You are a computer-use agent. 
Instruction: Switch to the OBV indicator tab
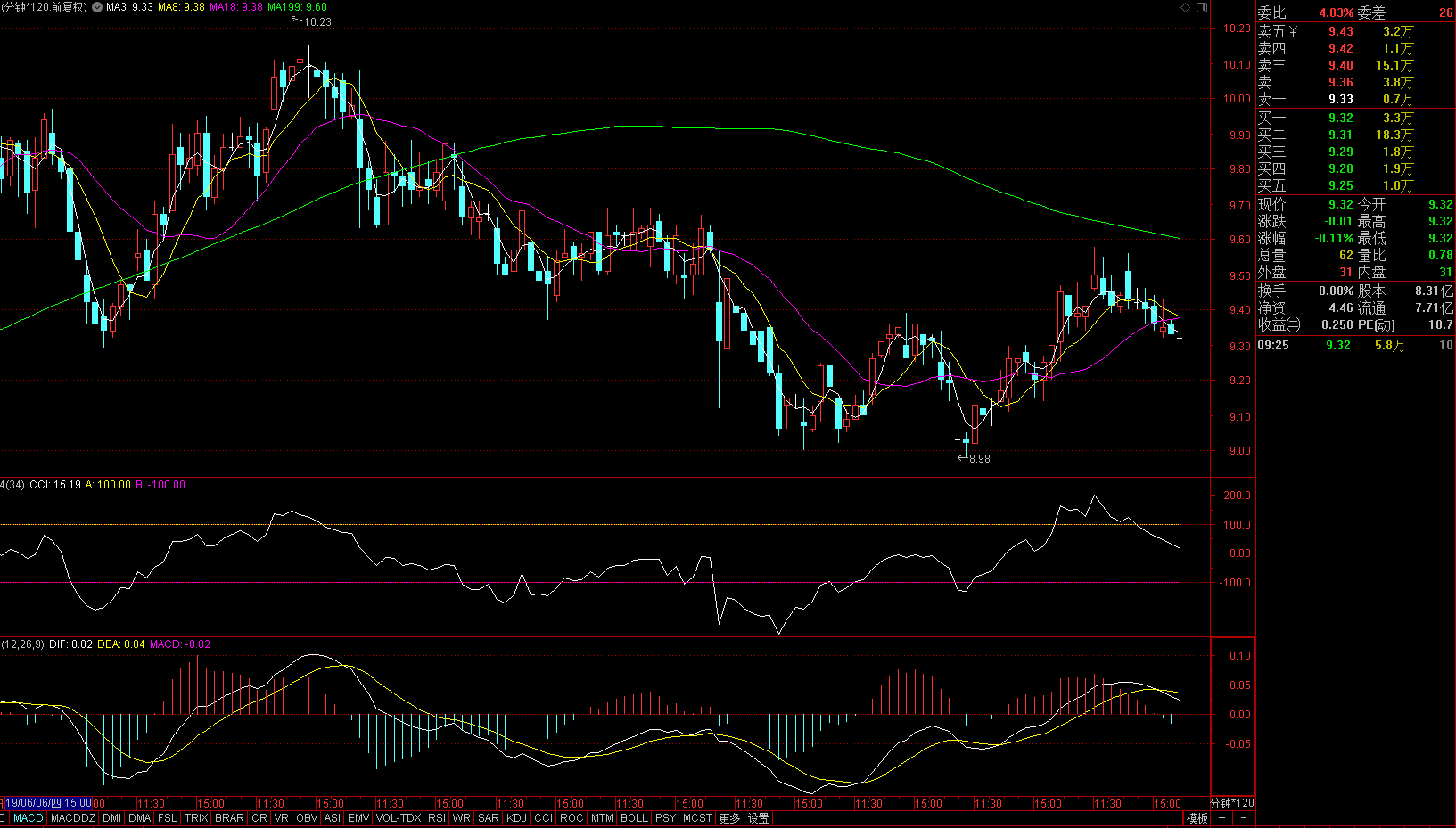pos(307,818)
